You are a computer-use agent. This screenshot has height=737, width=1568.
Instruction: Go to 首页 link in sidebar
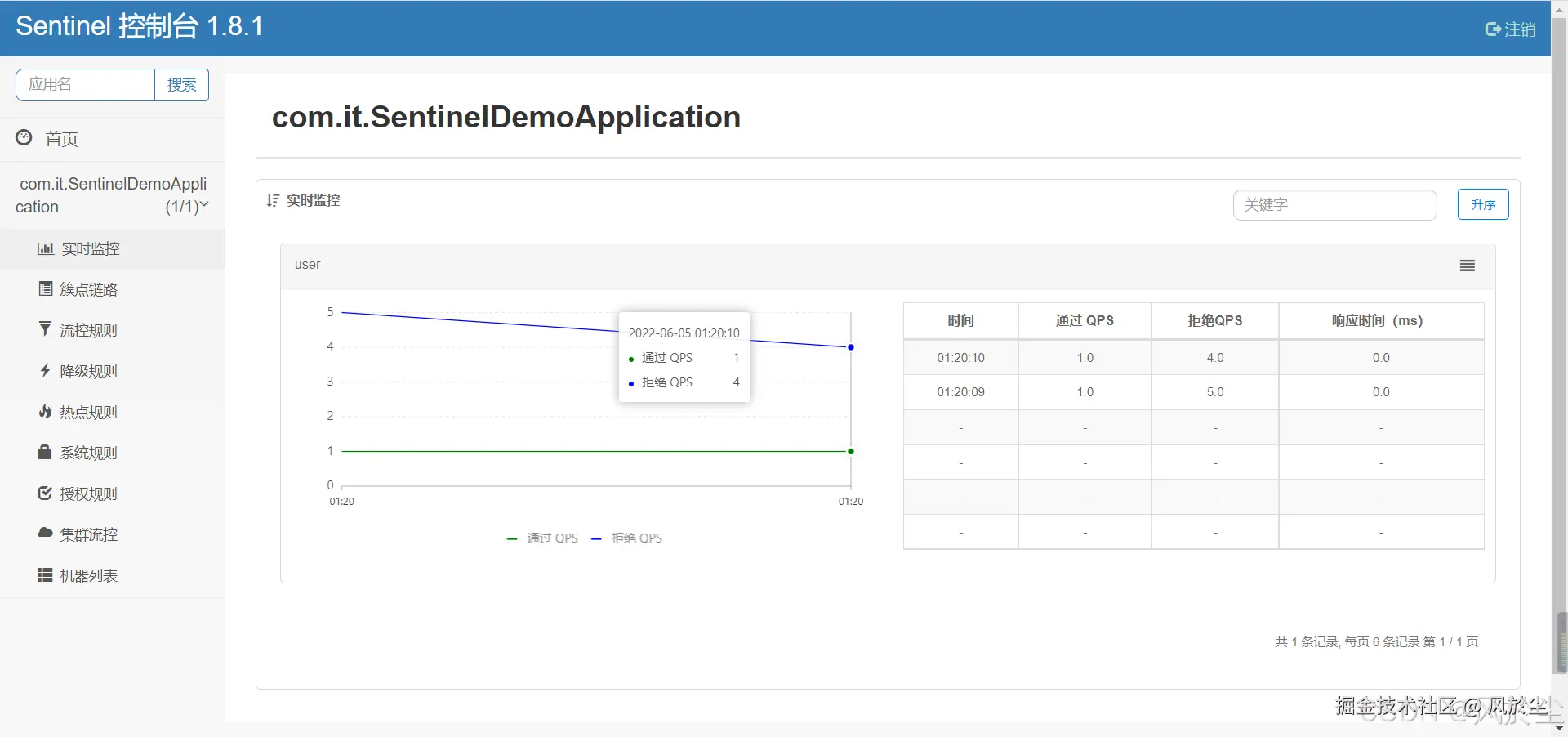(x=61, y=139)
